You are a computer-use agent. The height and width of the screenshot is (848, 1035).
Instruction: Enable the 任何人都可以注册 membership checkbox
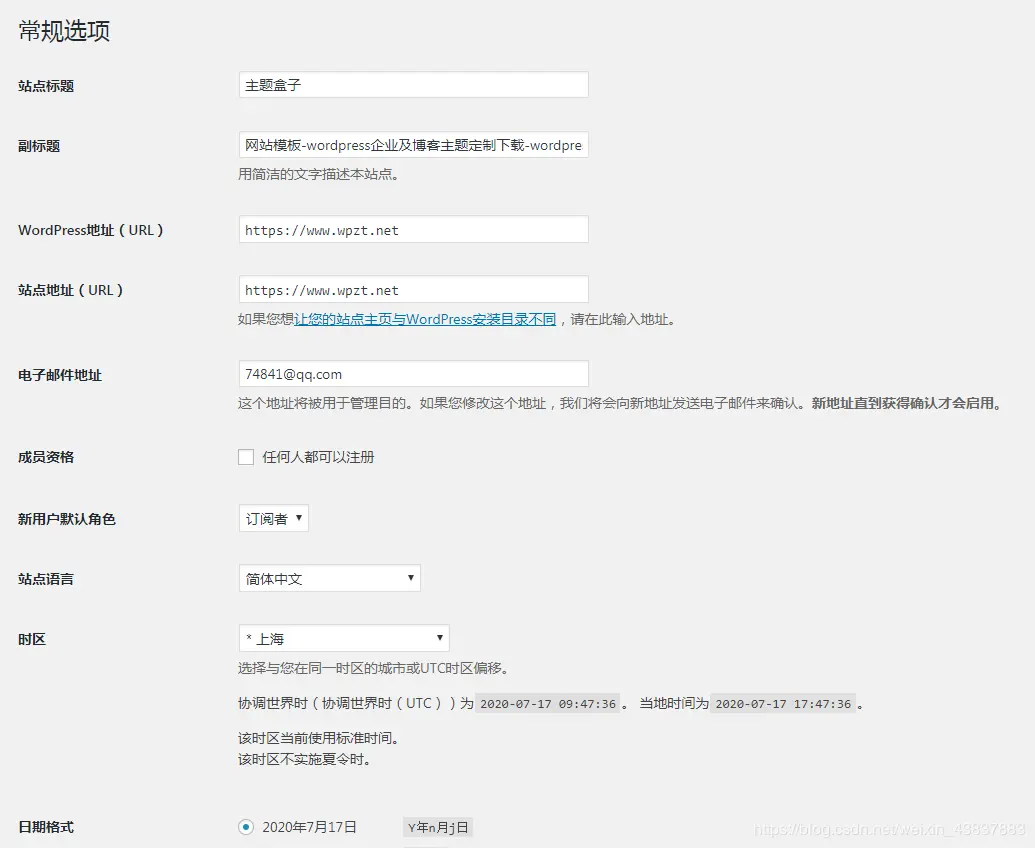pos(245,457)
